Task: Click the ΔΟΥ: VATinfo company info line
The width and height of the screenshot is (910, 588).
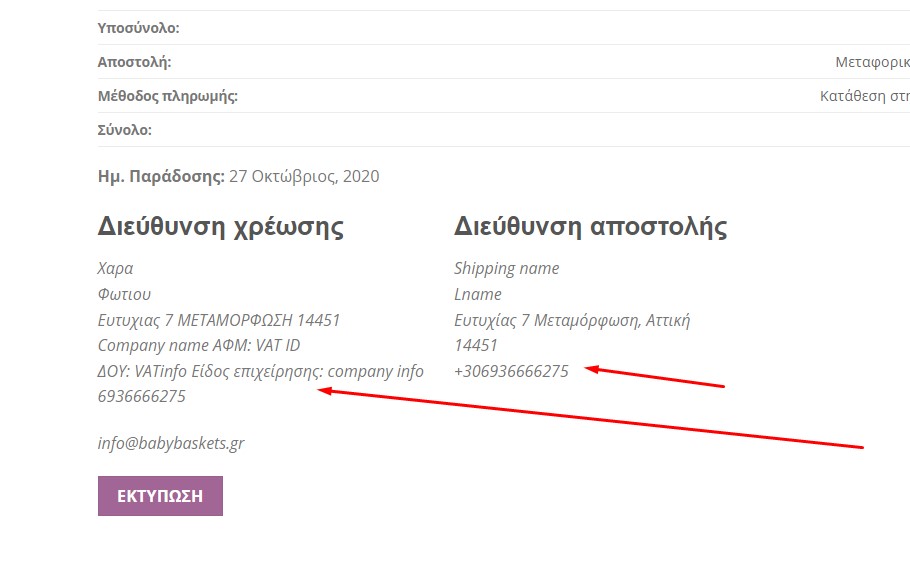Action: [260, 371]
